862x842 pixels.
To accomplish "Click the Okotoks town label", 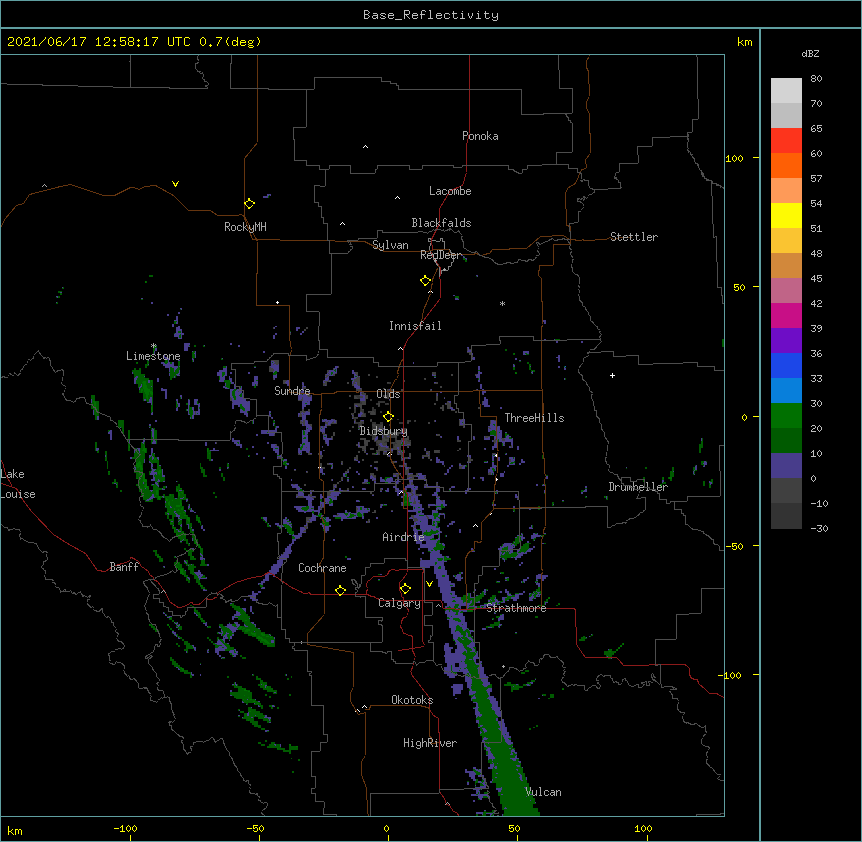I will point(412,700).
